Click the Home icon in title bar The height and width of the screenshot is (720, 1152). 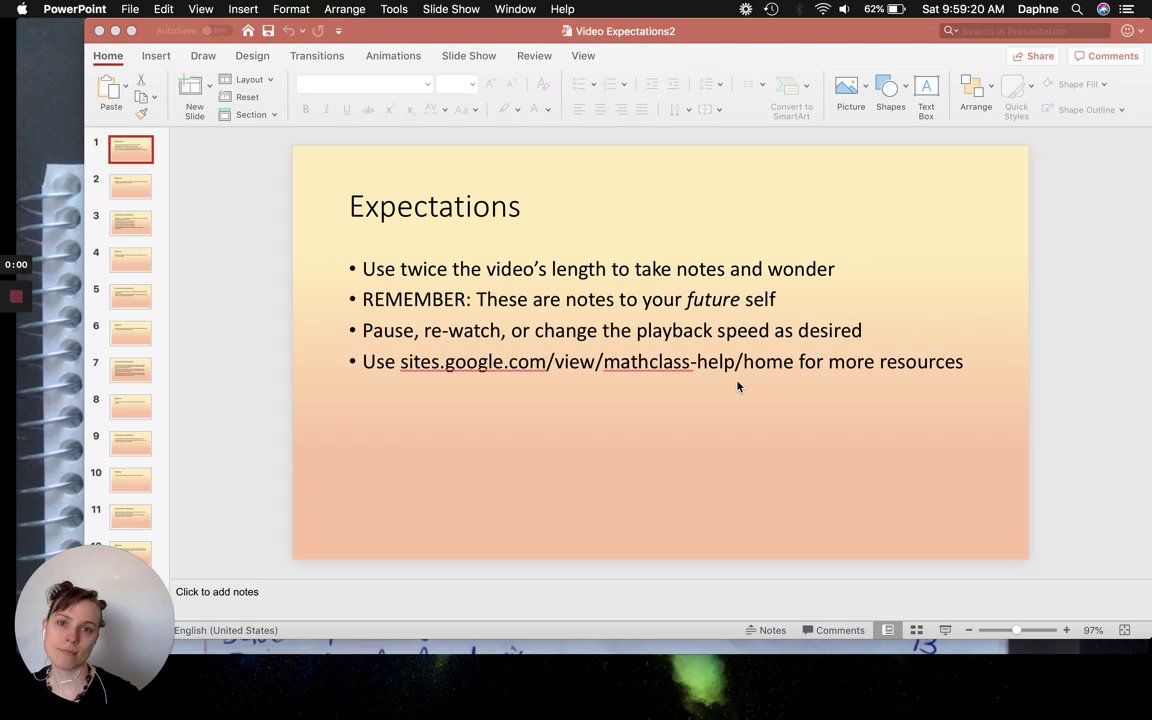[248, 31]
